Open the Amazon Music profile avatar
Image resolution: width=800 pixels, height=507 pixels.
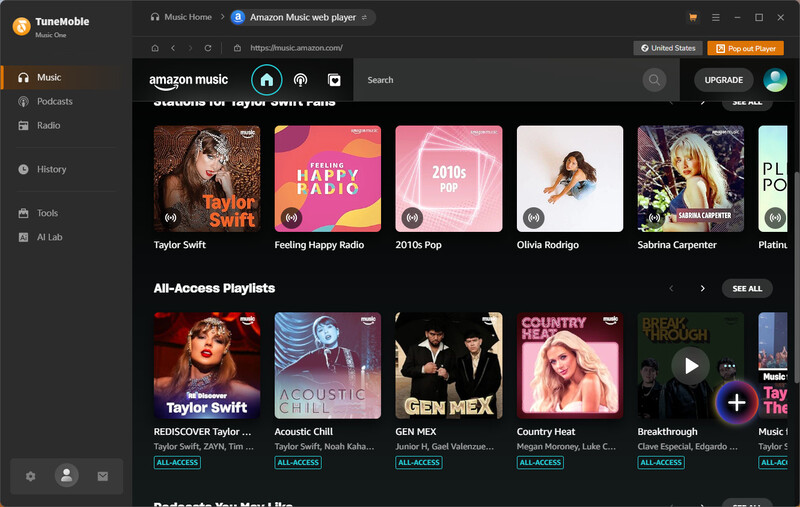tap(775, 80)
